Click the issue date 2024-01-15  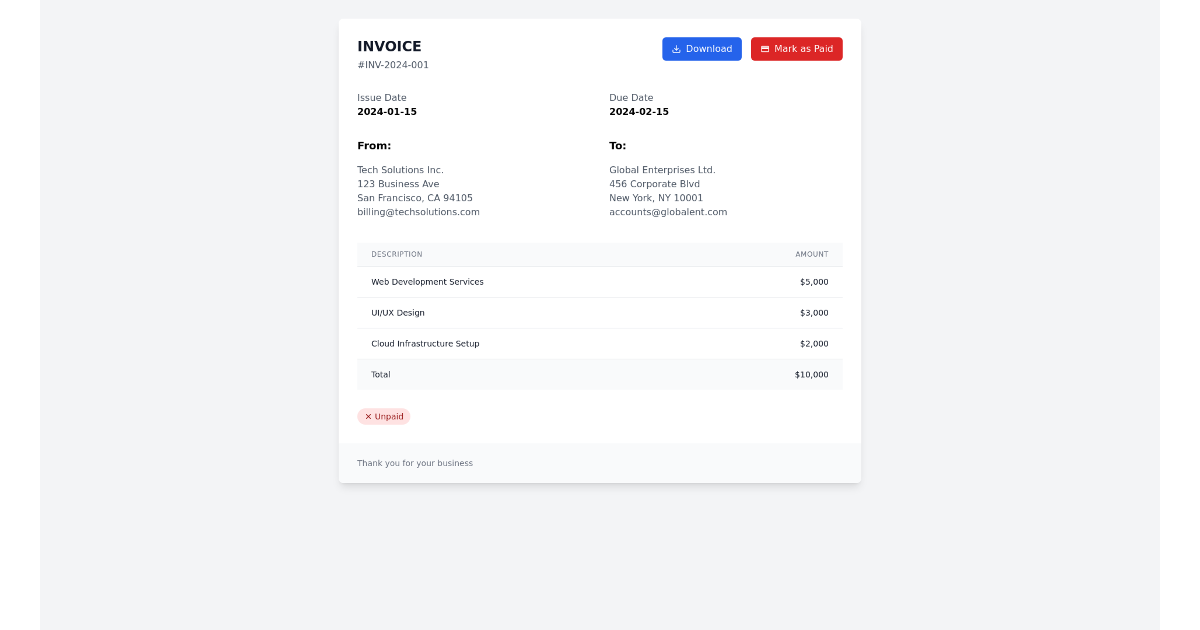point(387,112)
